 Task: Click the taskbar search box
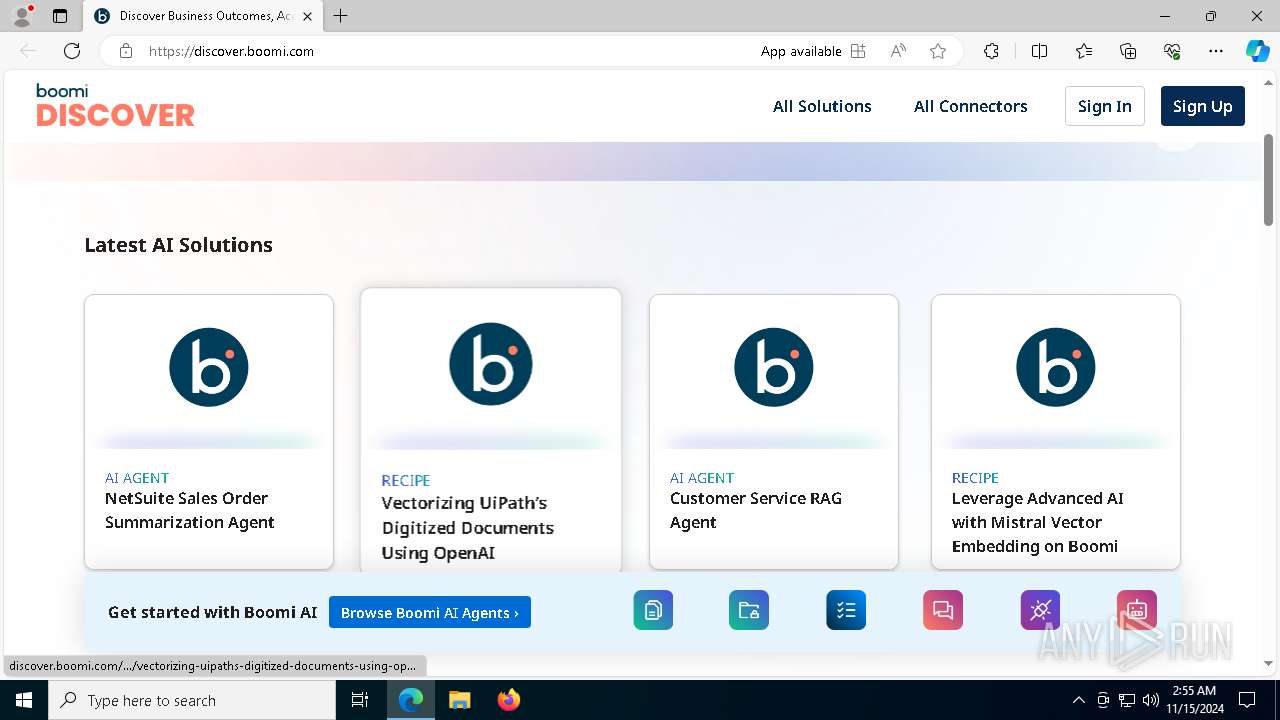[192, 700]
